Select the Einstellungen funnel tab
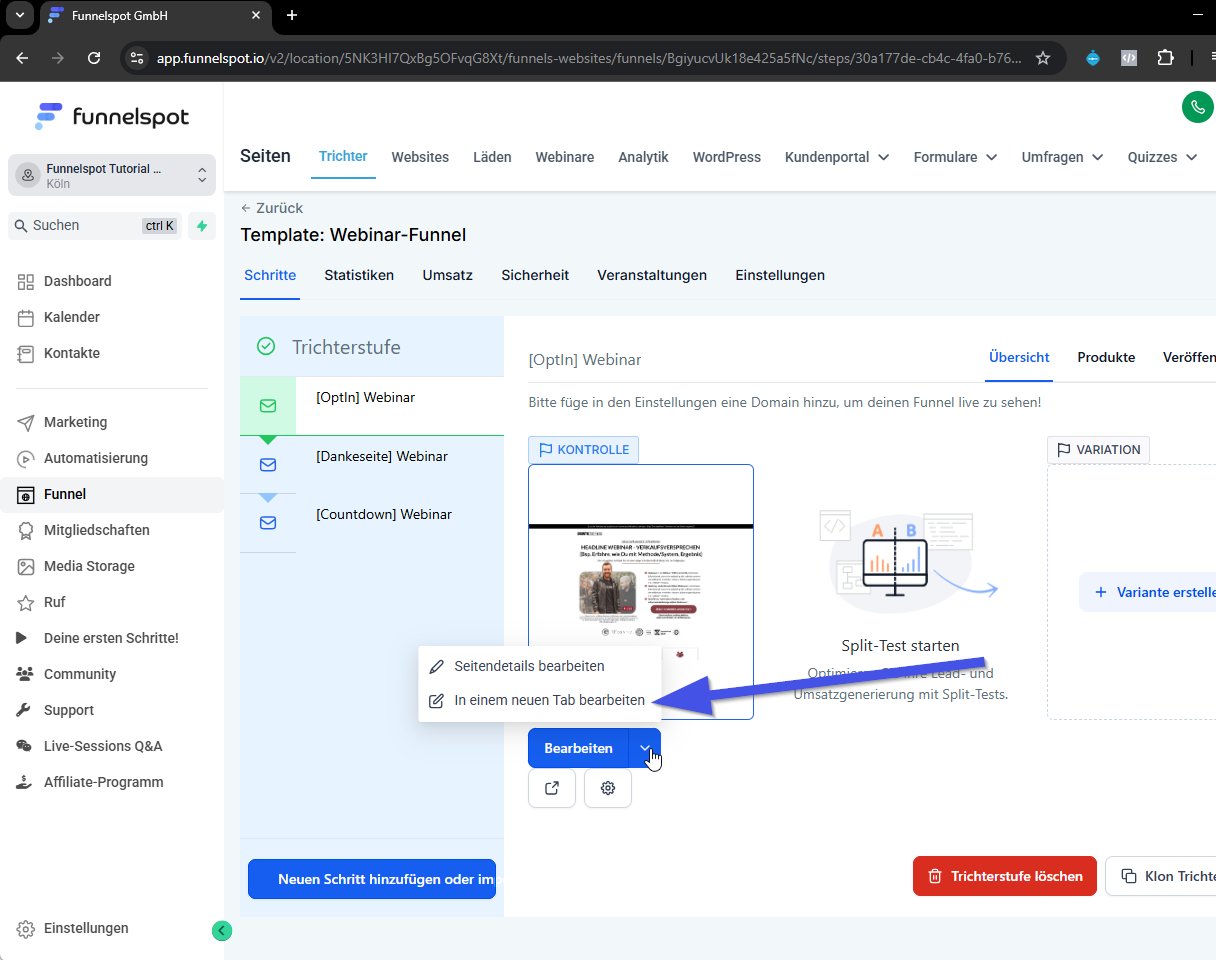The width and height of the screenshot is (1216, 960). pyautogui.click(x=780, y=275)
